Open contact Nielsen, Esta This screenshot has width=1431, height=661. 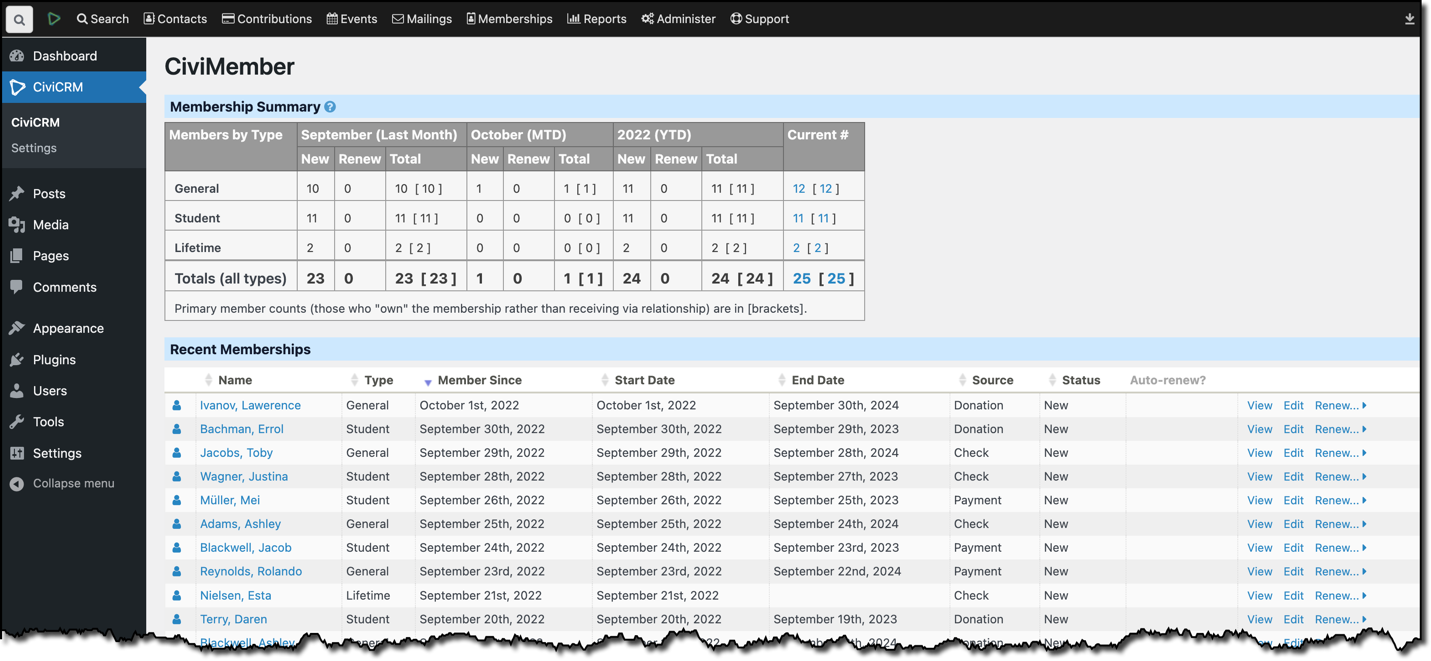(x=235, y=596)
